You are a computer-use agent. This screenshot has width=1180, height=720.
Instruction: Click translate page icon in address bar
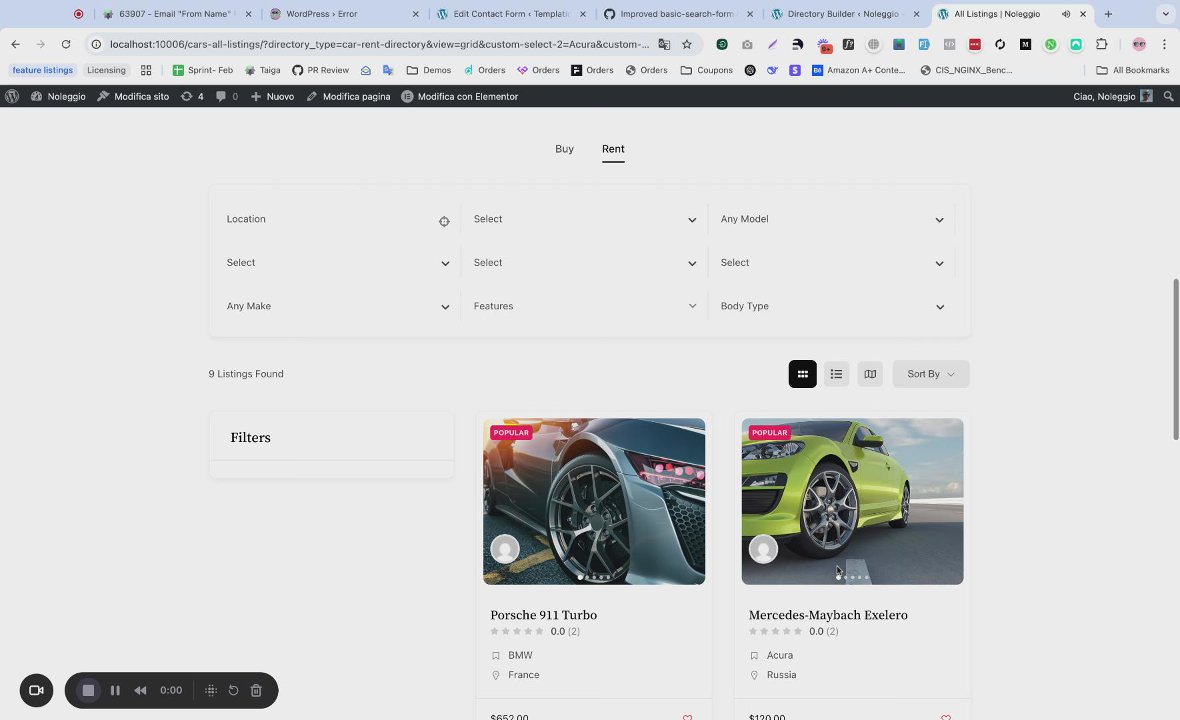click(x=664, y=44)
